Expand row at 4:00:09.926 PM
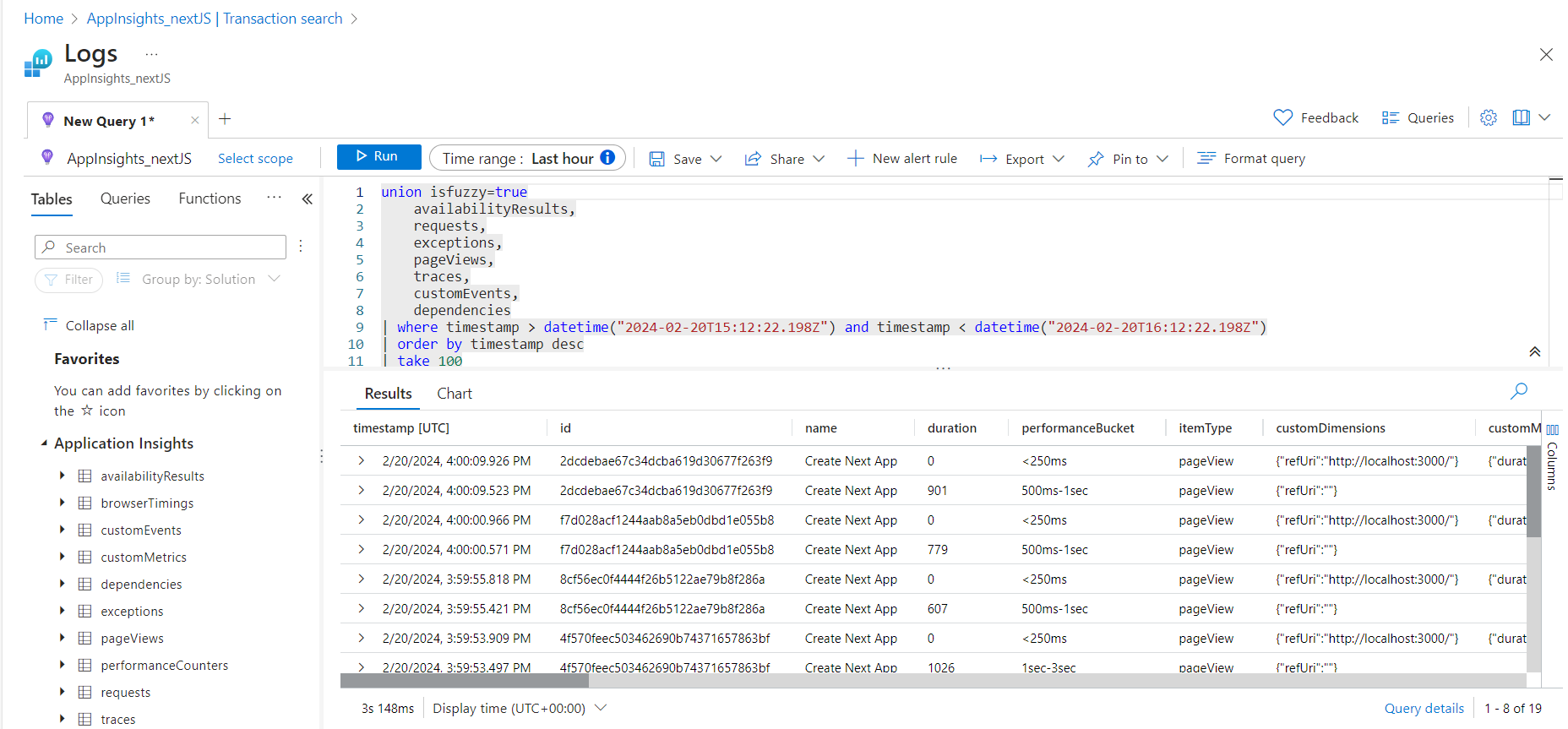1568x729 pixels. point(362,460)
